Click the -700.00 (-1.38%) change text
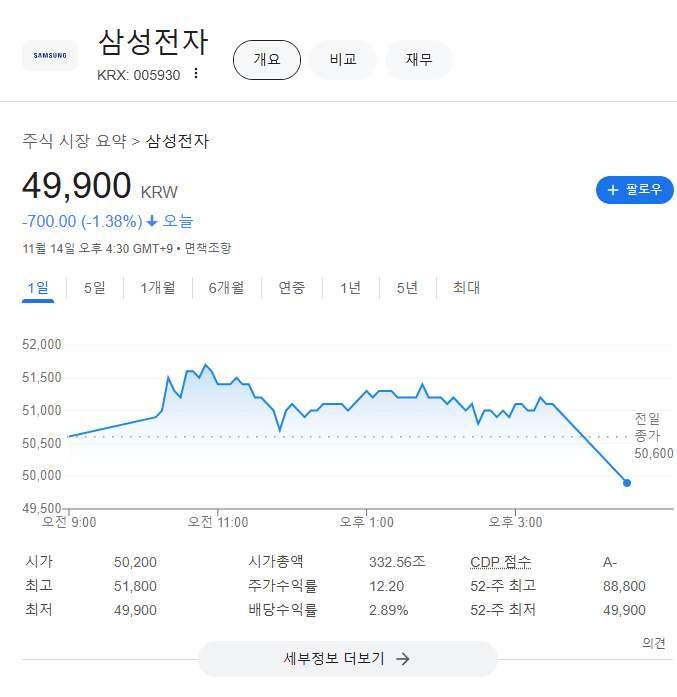Screen dimensions: 677x697 click(82, 221)
